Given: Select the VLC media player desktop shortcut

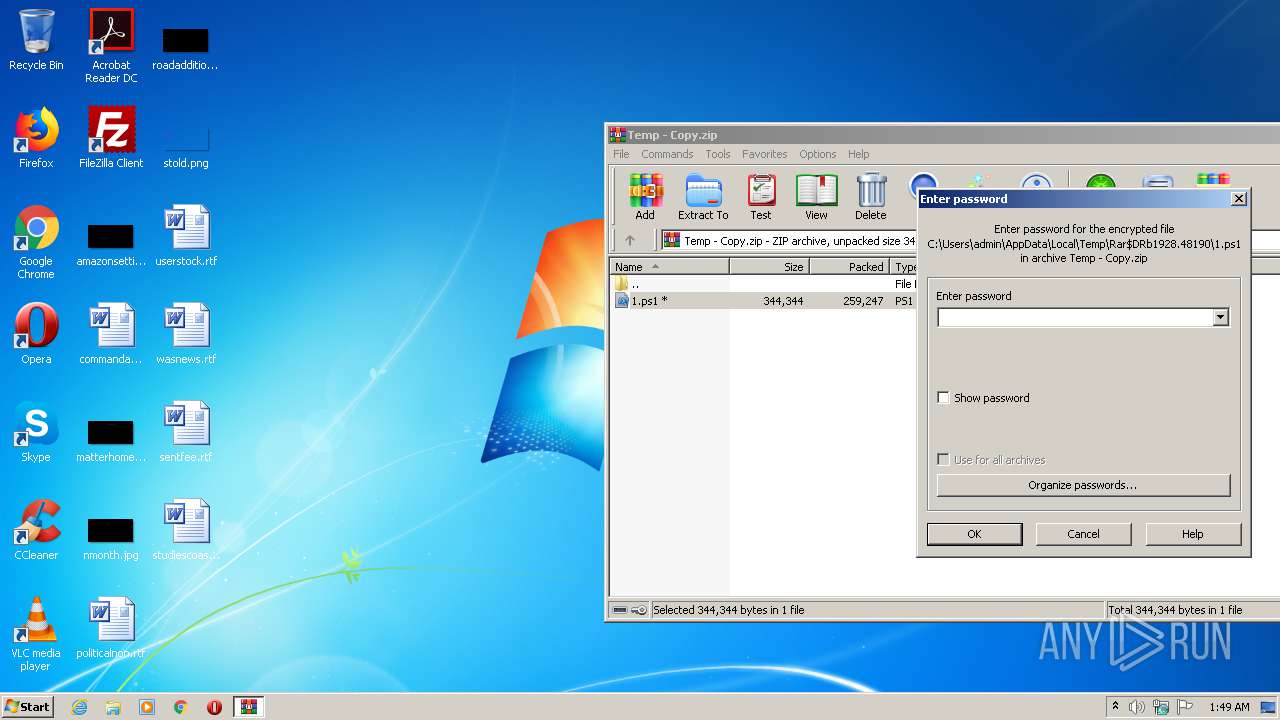Looking at the screenshot, I should (x=36, y=634).
